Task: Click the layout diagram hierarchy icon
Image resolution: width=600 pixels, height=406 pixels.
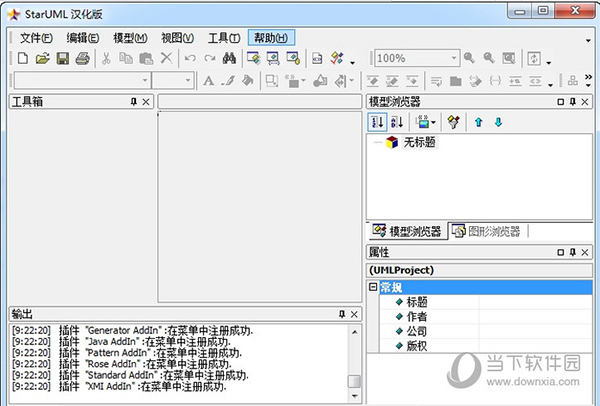Action: coord(573,81)
